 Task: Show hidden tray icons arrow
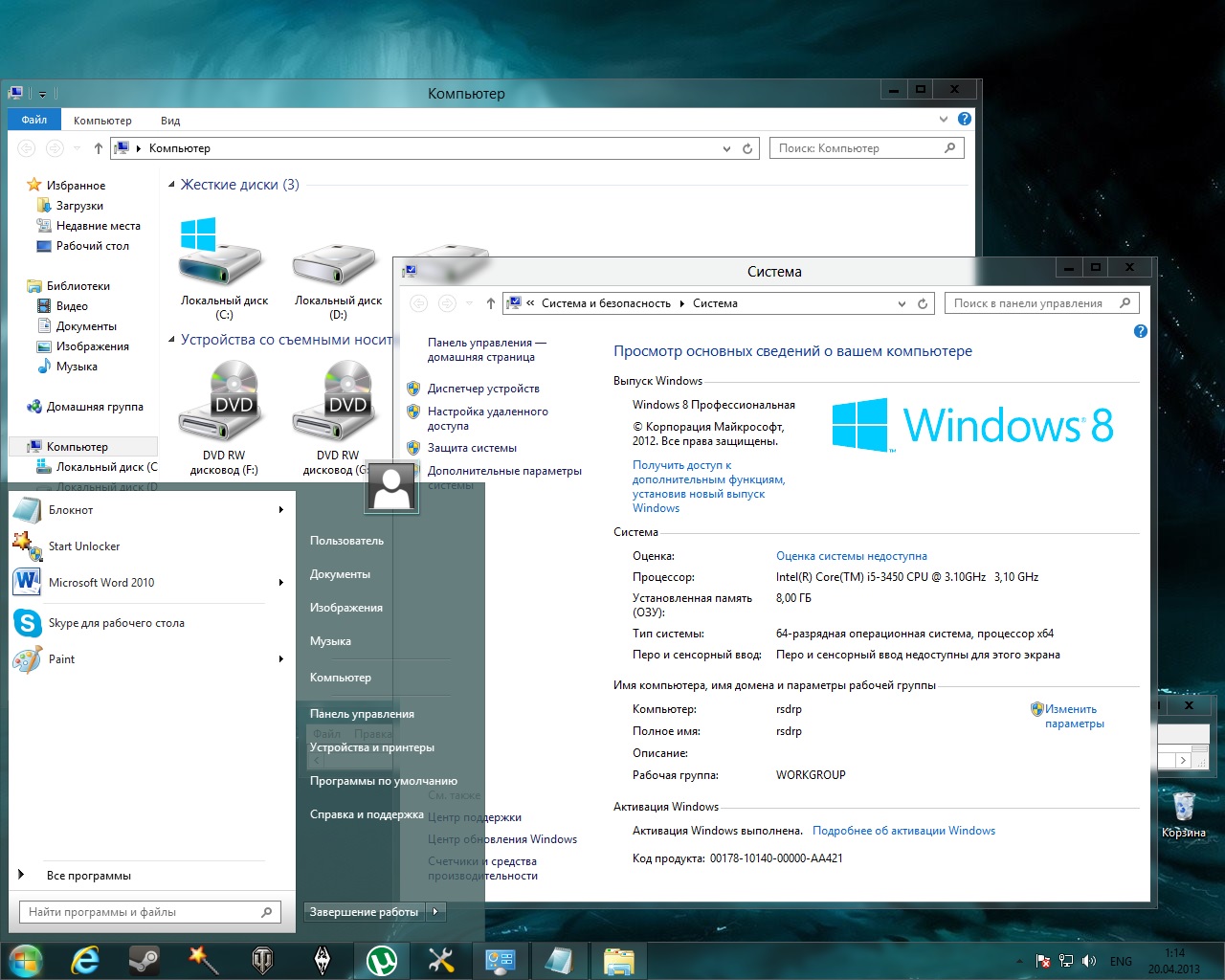[x=1018, y=961]
